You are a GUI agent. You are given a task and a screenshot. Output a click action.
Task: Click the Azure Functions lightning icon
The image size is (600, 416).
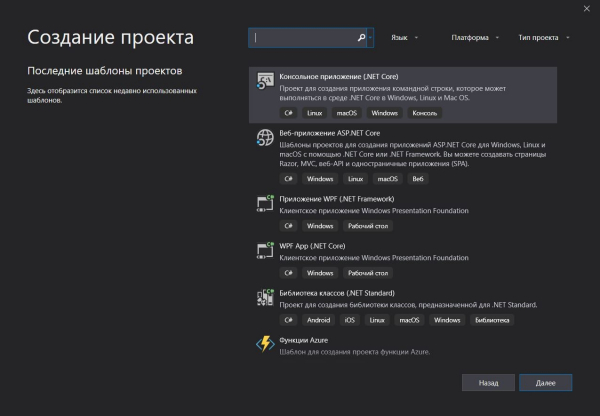(265, 345)
